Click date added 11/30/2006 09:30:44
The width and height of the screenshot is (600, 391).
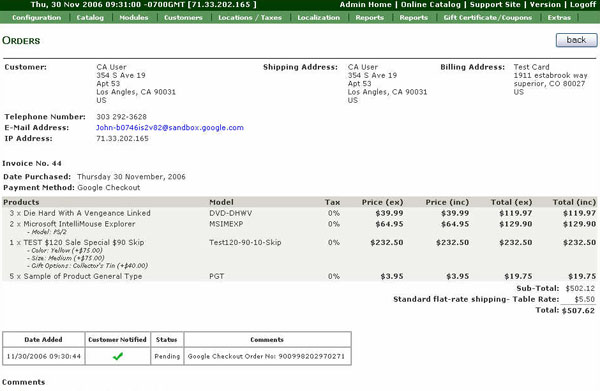point(44,356)
